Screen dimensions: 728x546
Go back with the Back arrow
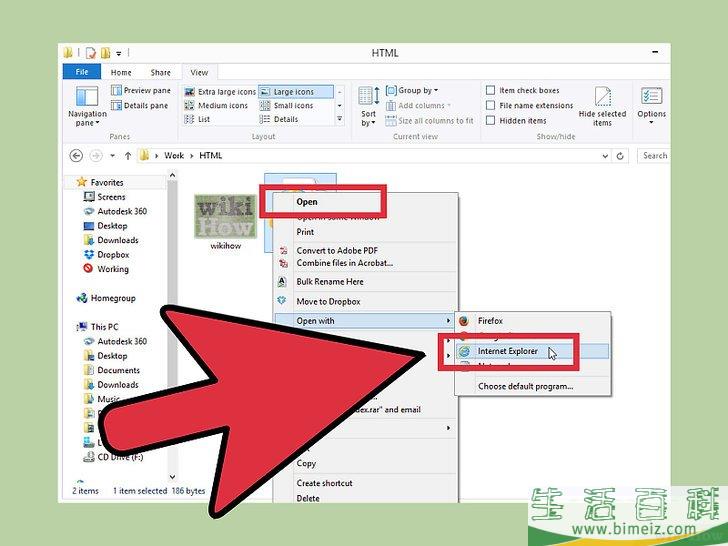76,156
